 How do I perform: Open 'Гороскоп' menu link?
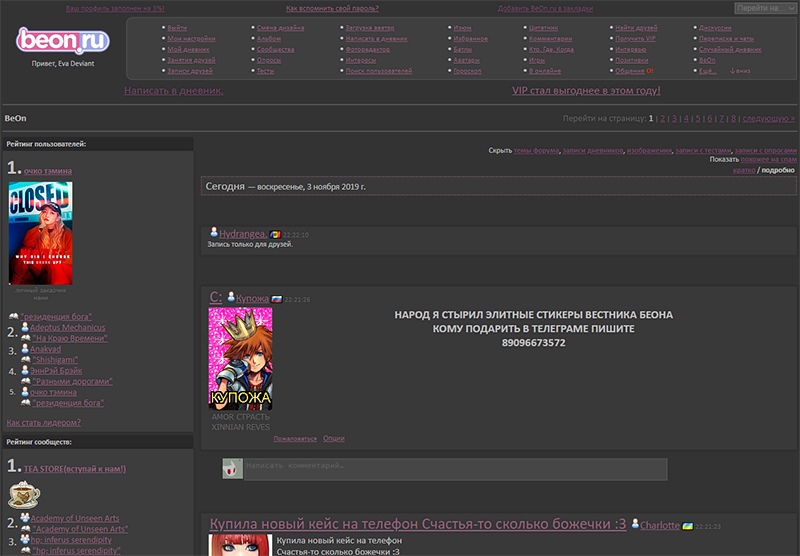(467, 71)
